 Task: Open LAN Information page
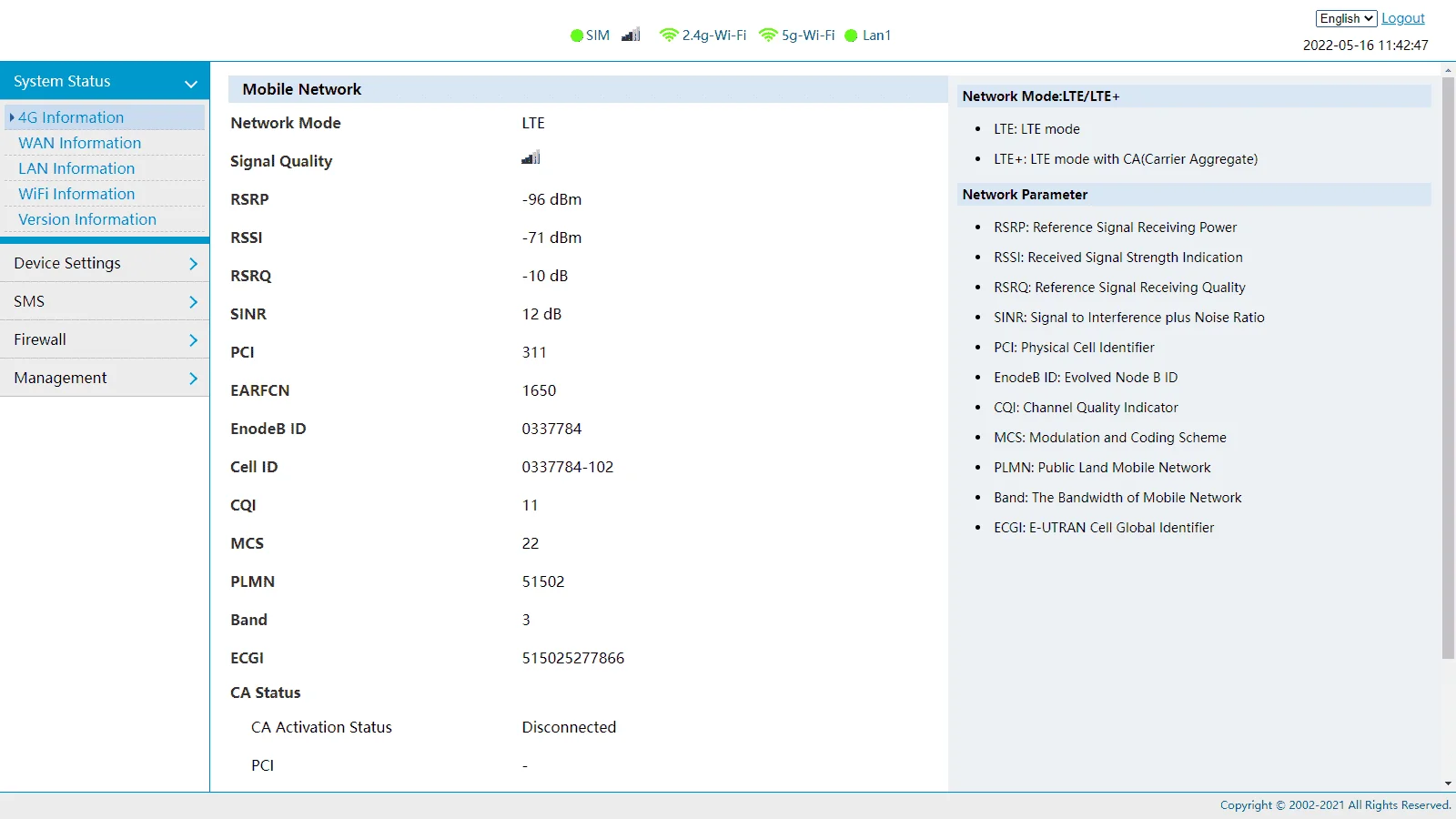[x=76, y=168]
